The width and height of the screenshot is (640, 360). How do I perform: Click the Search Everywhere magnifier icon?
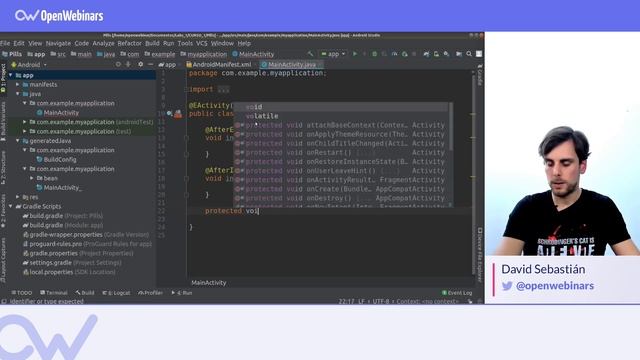tap(469, 54)
